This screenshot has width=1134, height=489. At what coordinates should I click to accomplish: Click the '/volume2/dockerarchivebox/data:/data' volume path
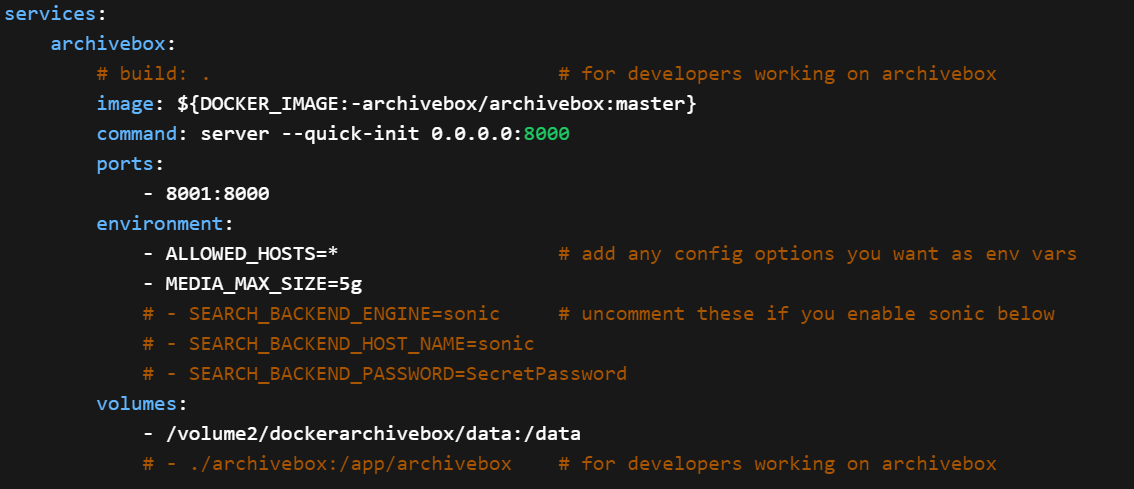click(373, 434)
